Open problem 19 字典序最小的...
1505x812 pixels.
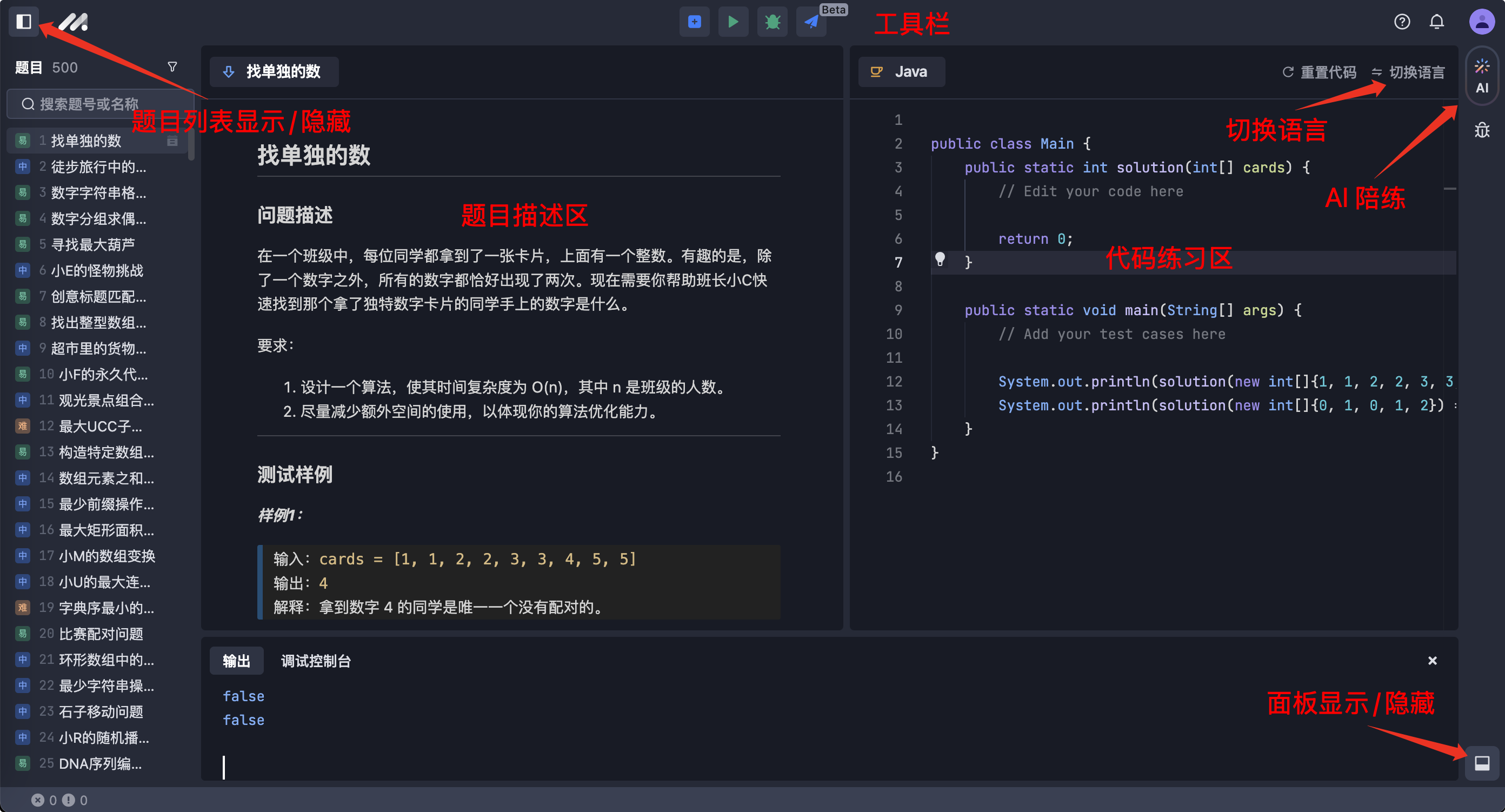[97, 608]
